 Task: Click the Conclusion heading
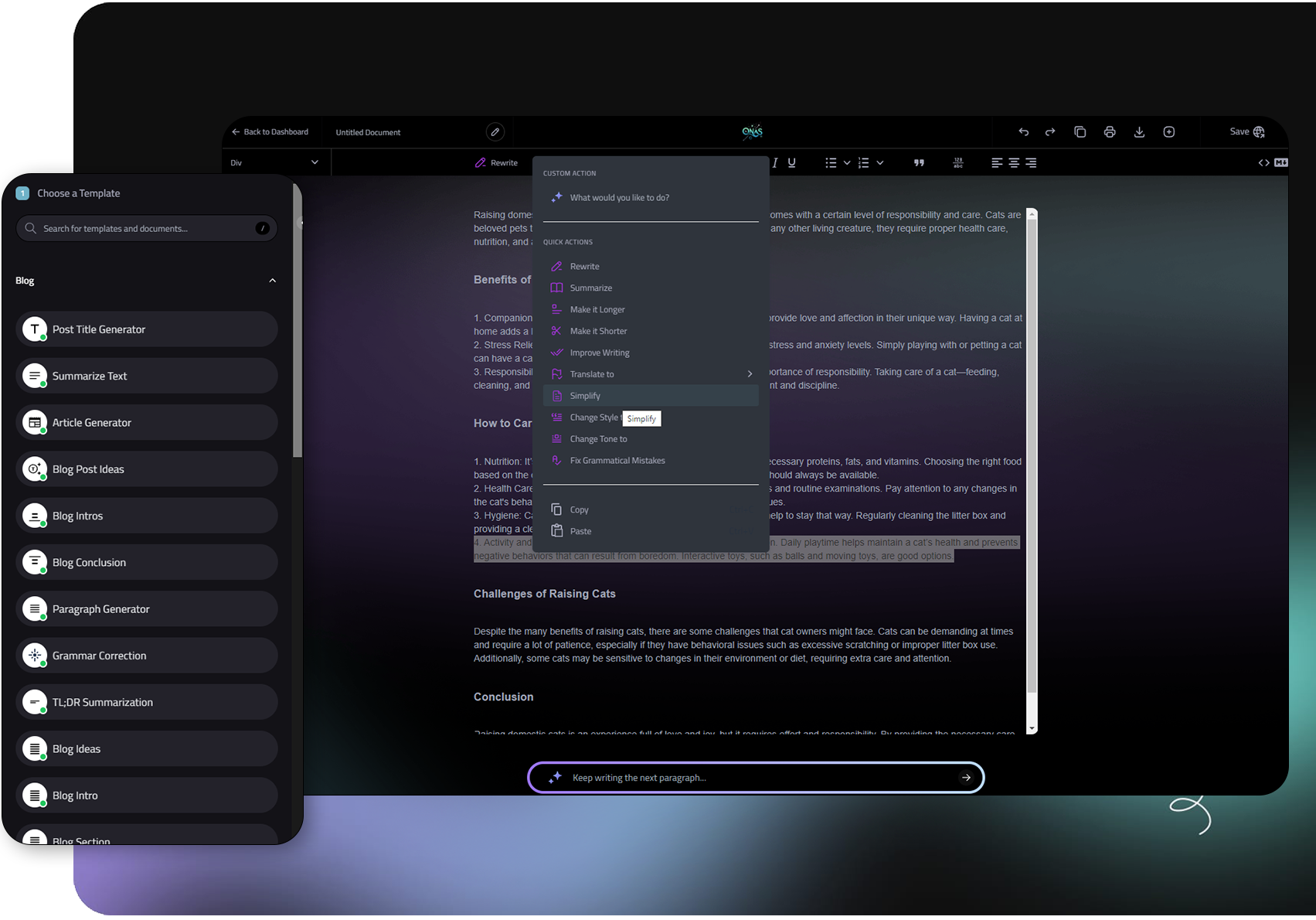(503, 697)
